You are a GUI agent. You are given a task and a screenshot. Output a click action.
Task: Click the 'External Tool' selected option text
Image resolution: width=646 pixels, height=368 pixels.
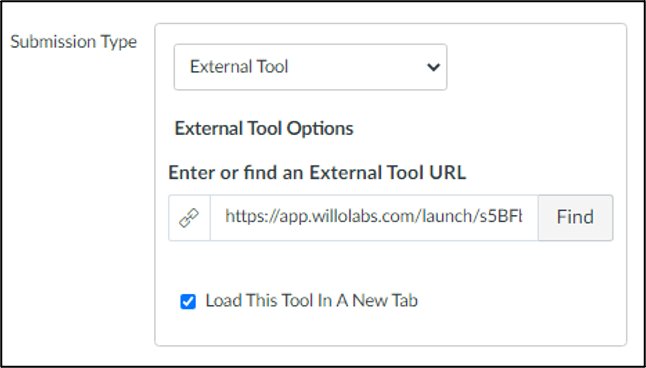[239, 67]
